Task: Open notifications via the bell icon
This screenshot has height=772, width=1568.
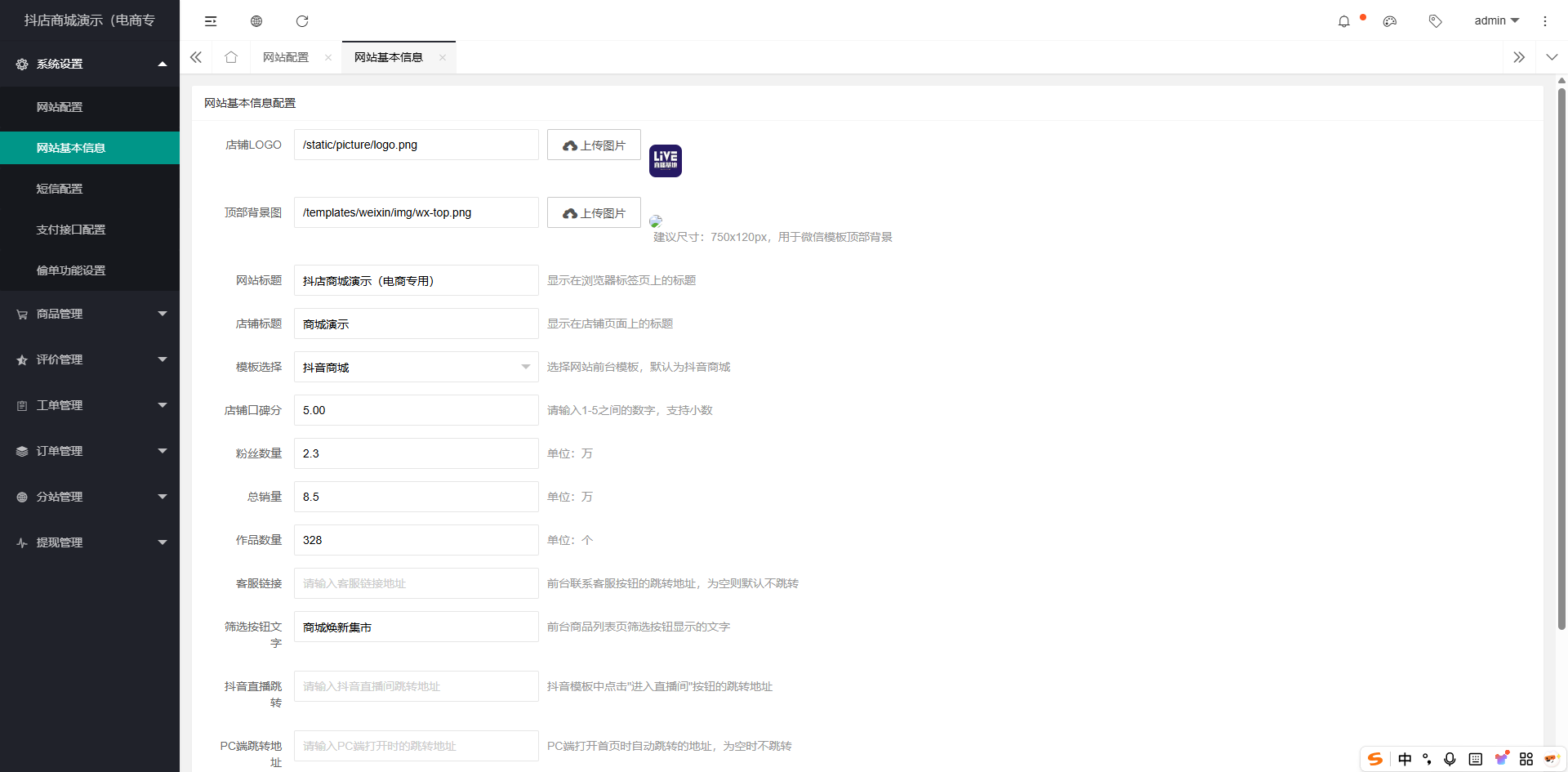Action: click(1343, 21)
